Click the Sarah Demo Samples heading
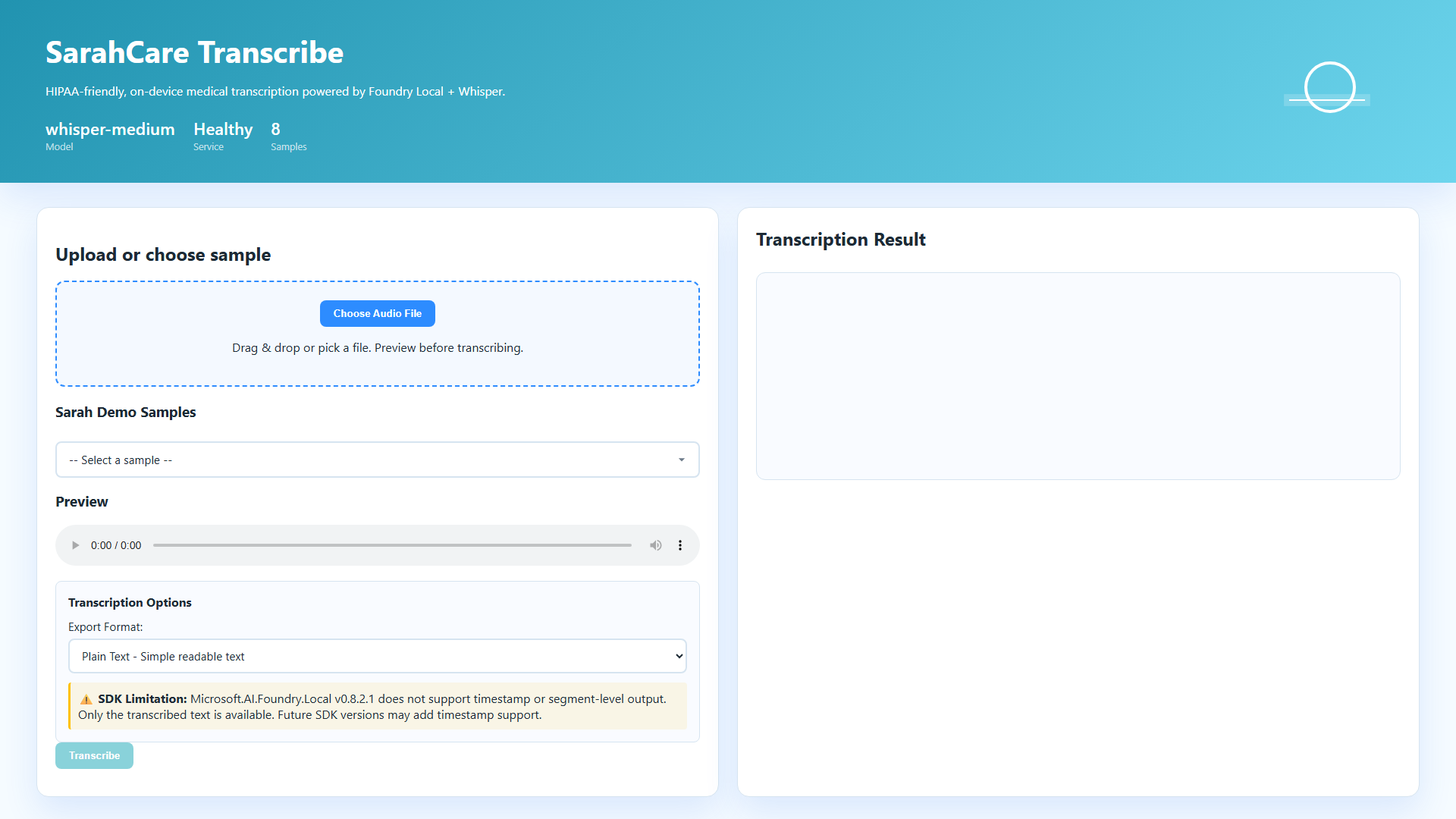 pyautogui.click(x=126, y=413)
